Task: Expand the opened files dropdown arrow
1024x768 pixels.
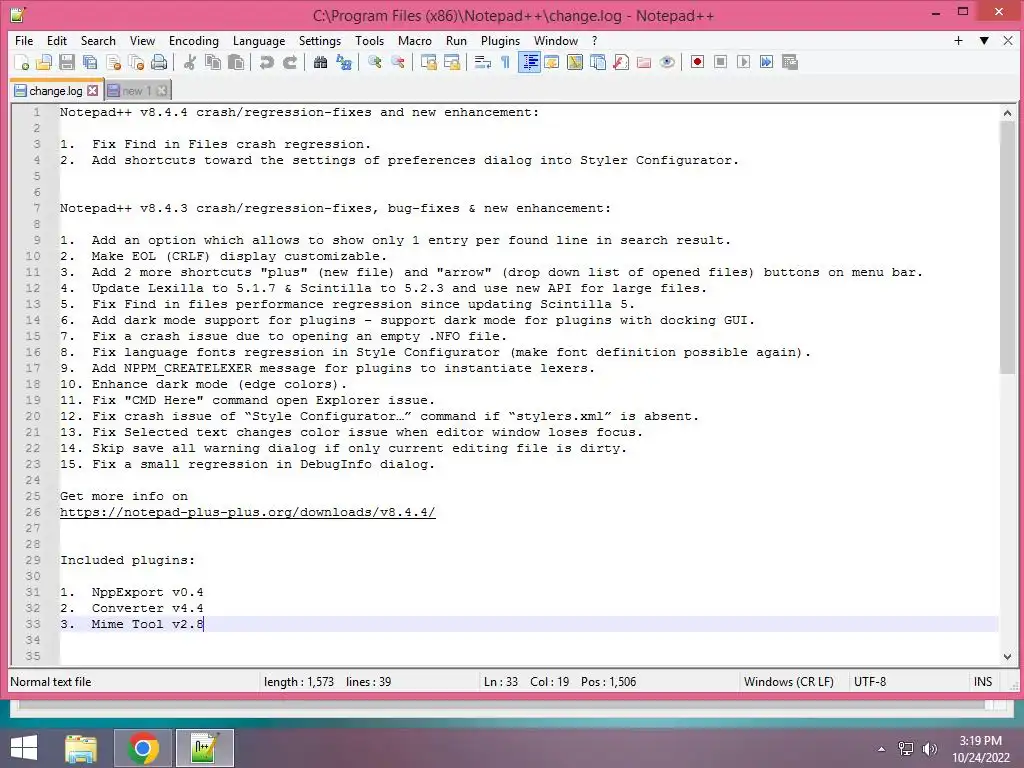Action: (x=984, y=40)
